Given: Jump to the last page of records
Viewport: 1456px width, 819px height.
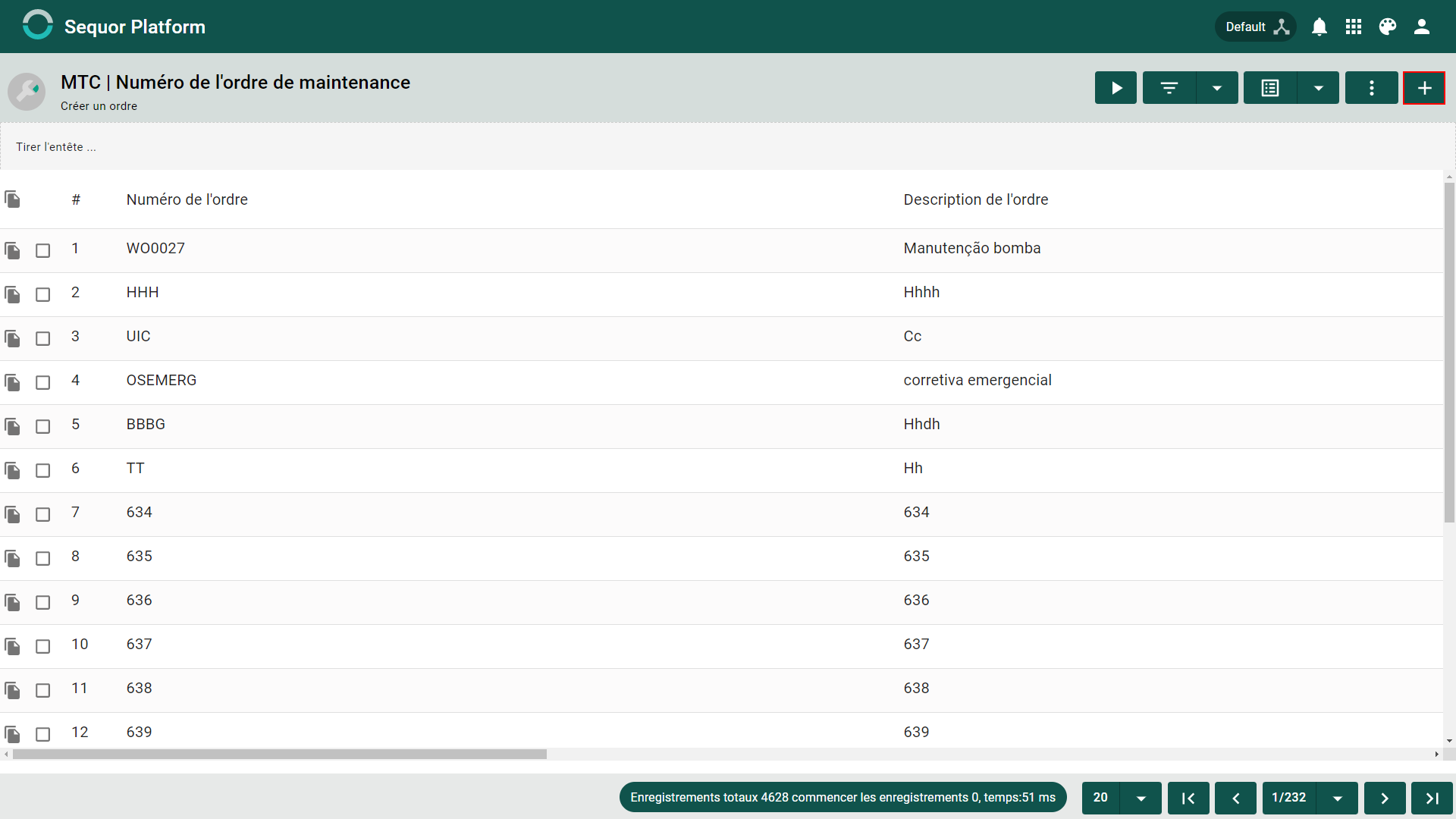Looking at the screenshot, I should click(x=1432, y=798).
